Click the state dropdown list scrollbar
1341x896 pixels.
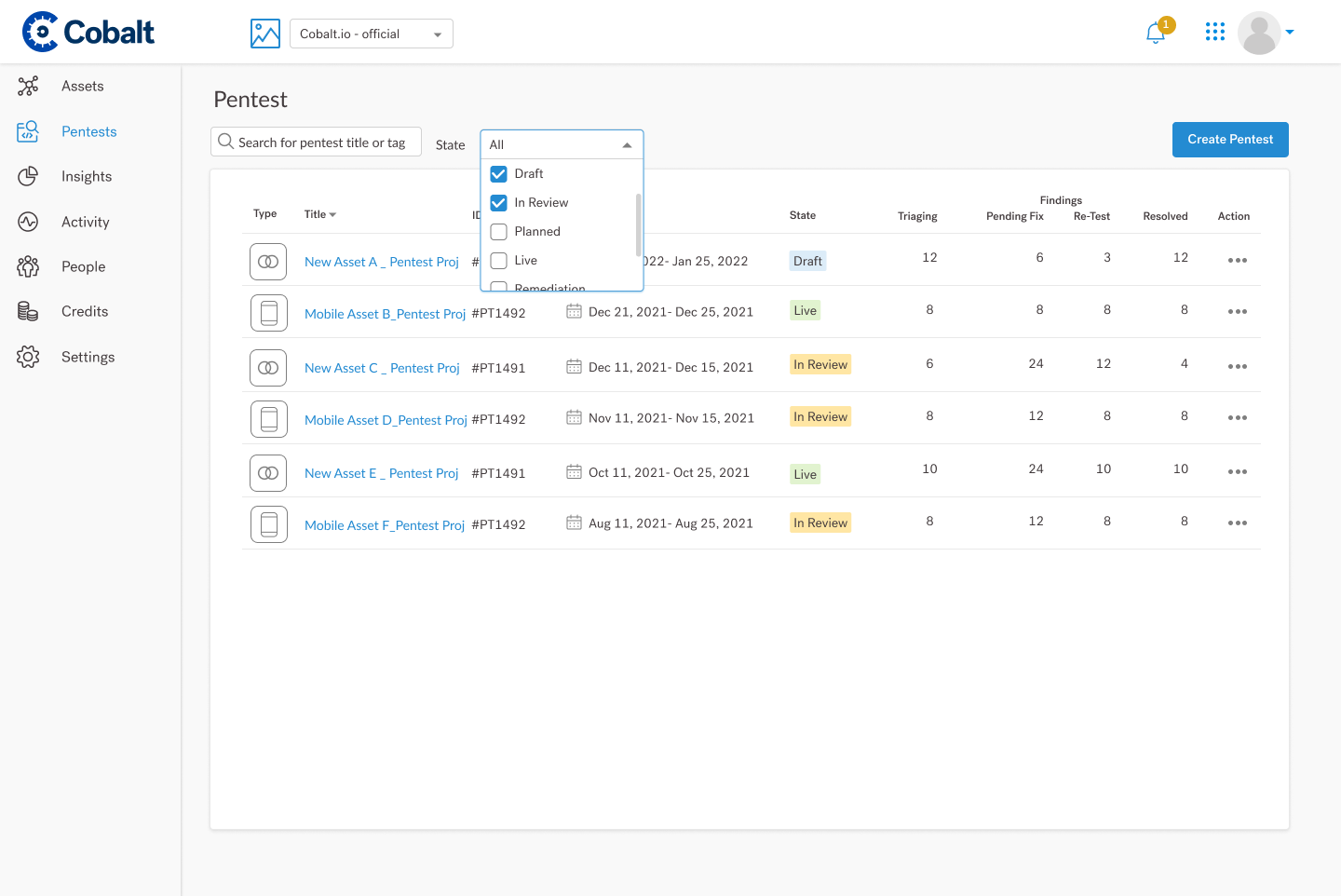tap(638, 224)
